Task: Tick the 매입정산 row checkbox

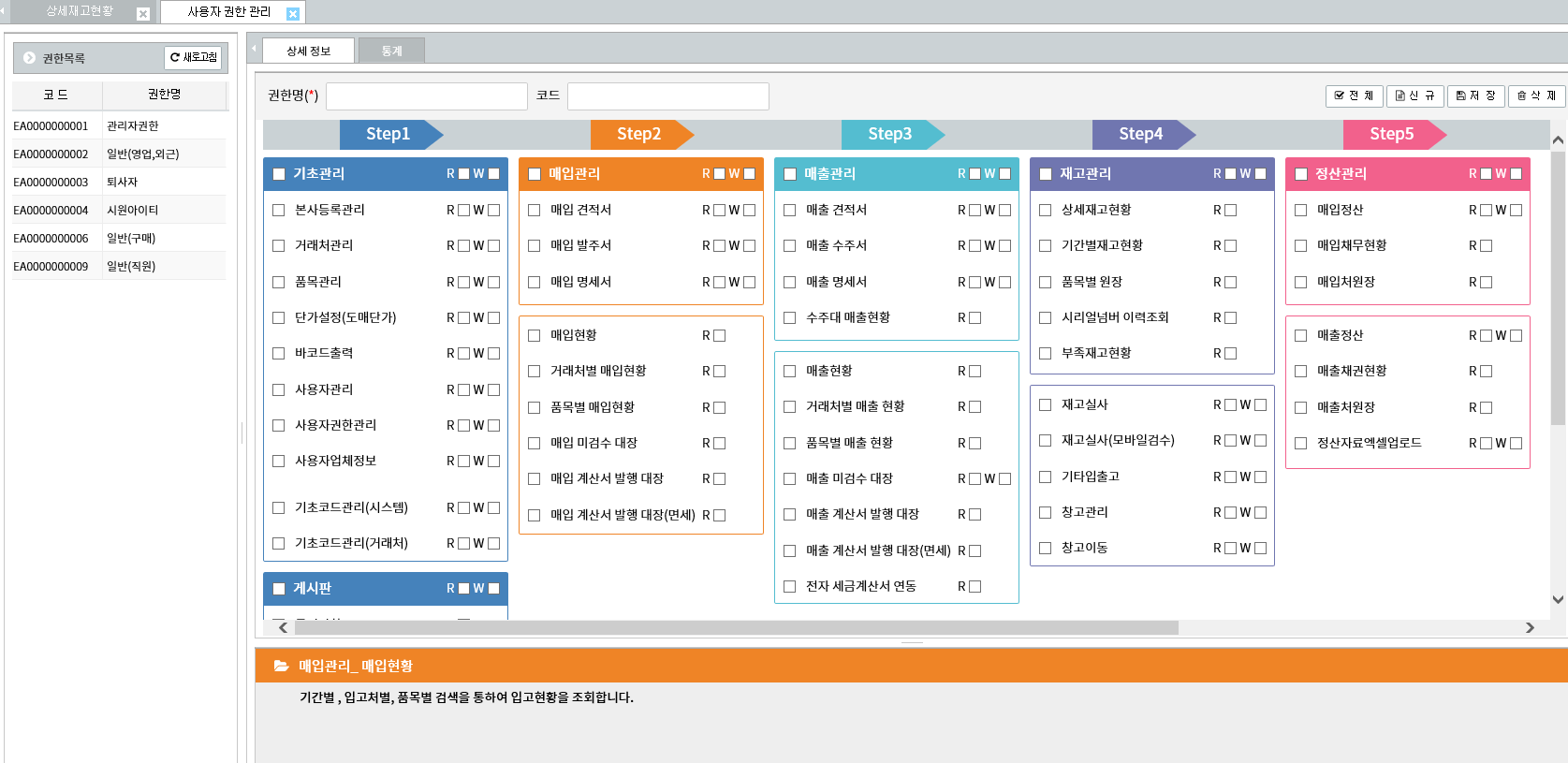Action: tap(1300, 211)
